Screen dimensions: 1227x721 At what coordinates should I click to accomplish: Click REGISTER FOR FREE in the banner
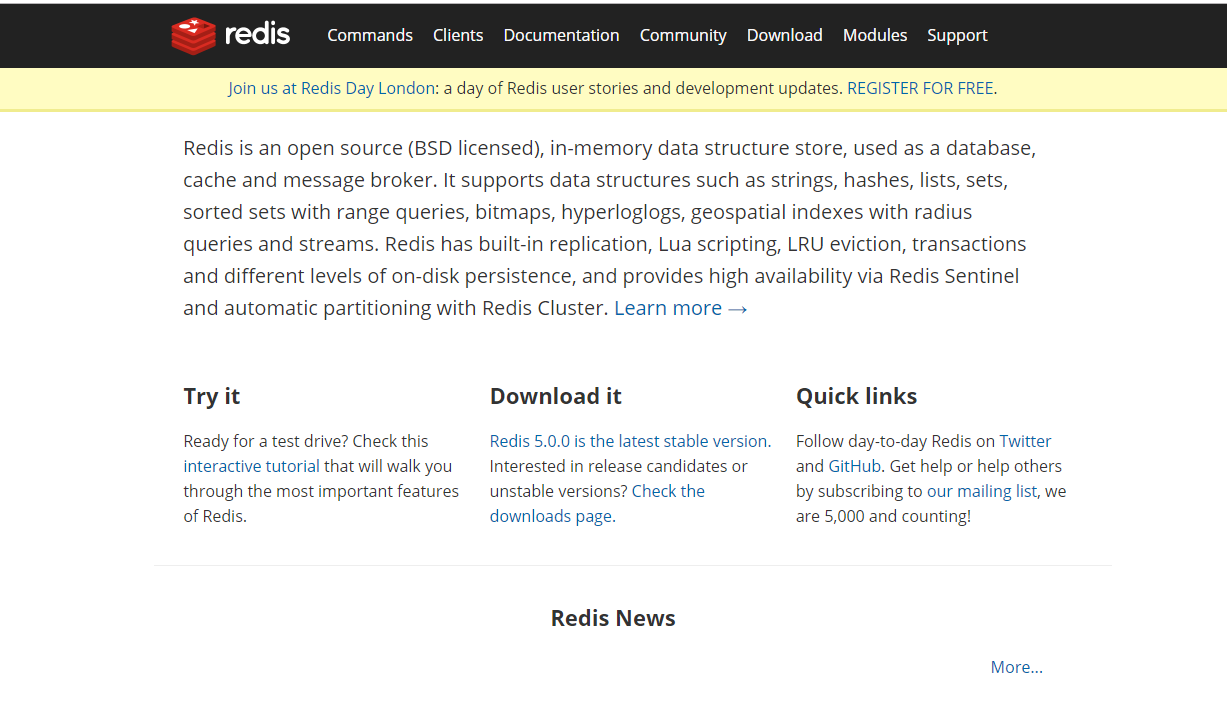pos(920,88)
